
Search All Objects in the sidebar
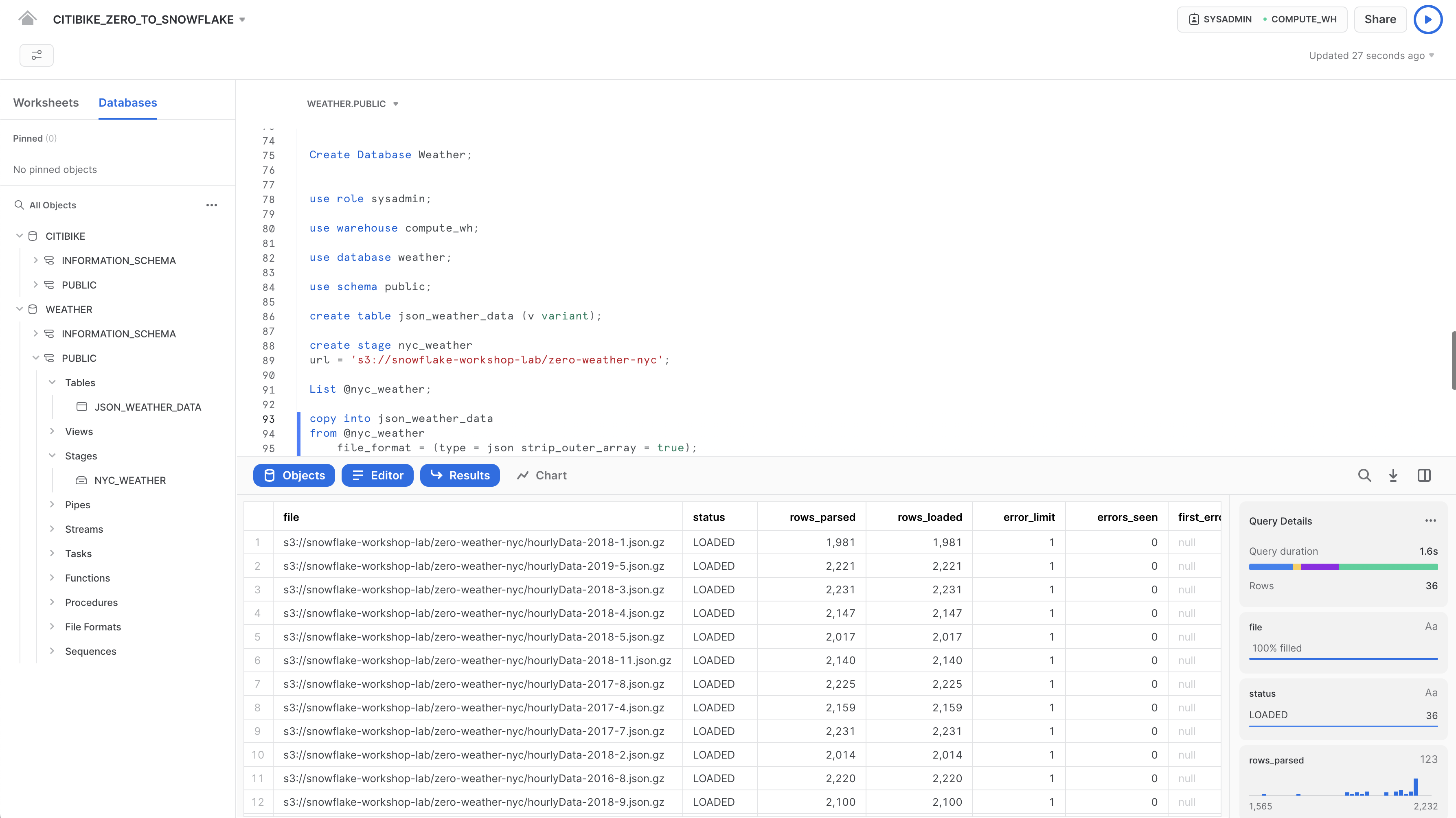[52, 205]
